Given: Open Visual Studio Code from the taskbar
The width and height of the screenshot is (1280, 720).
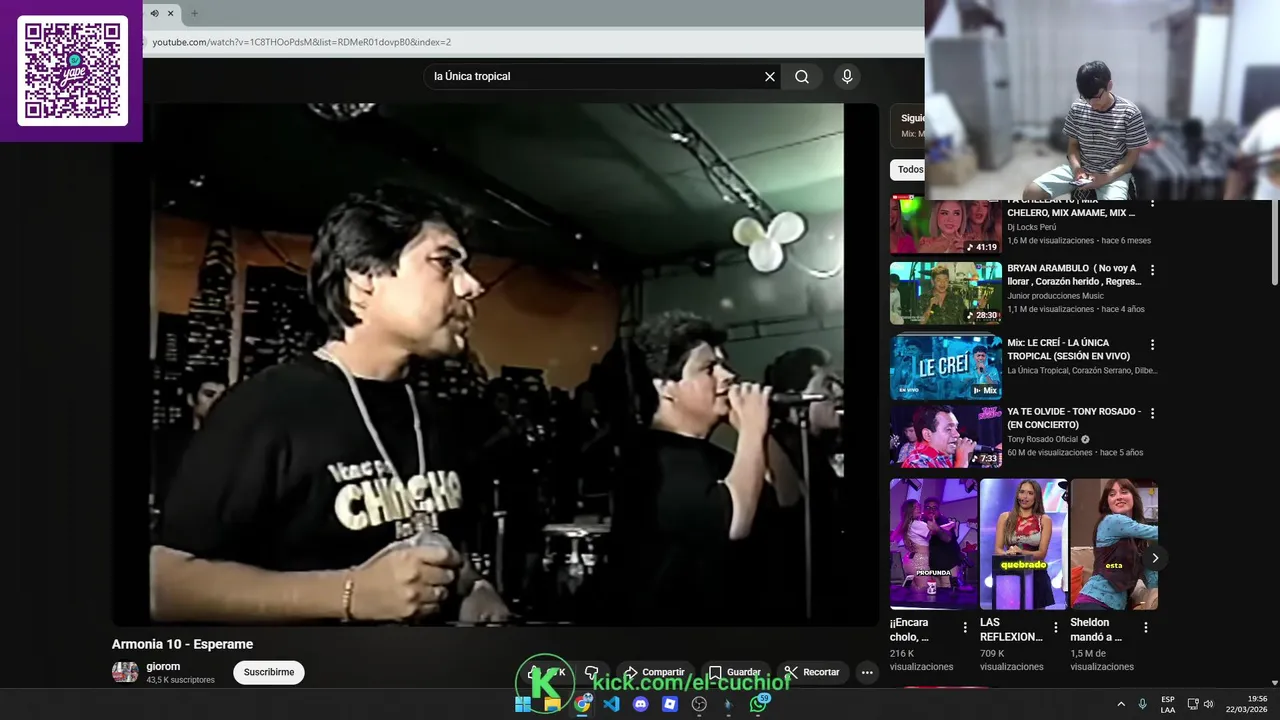Looking at the screenshot, I should (611, 704).
